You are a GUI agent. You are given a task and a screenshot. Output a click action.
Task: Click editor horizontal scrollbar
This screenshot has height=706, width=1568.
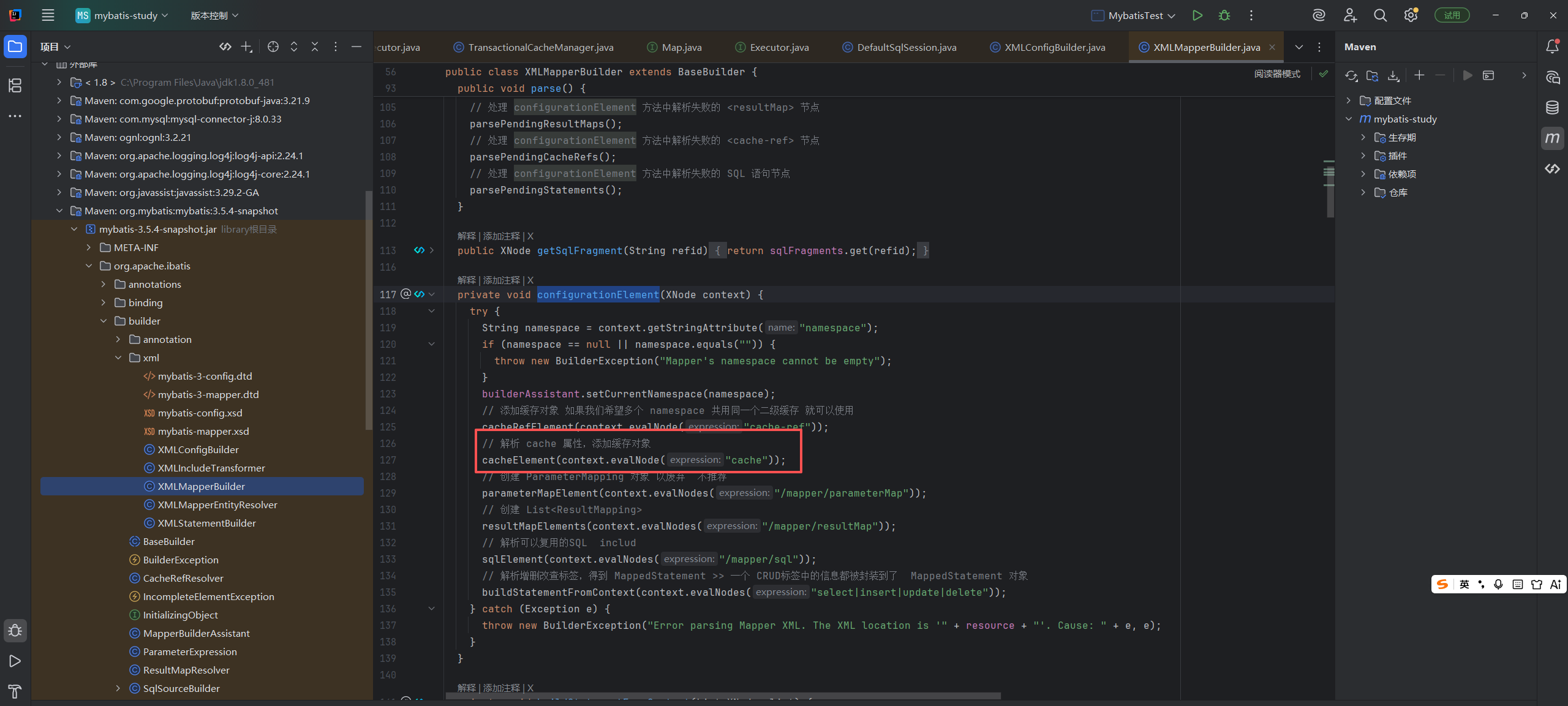pyautogui.click(x=723, y=696)
